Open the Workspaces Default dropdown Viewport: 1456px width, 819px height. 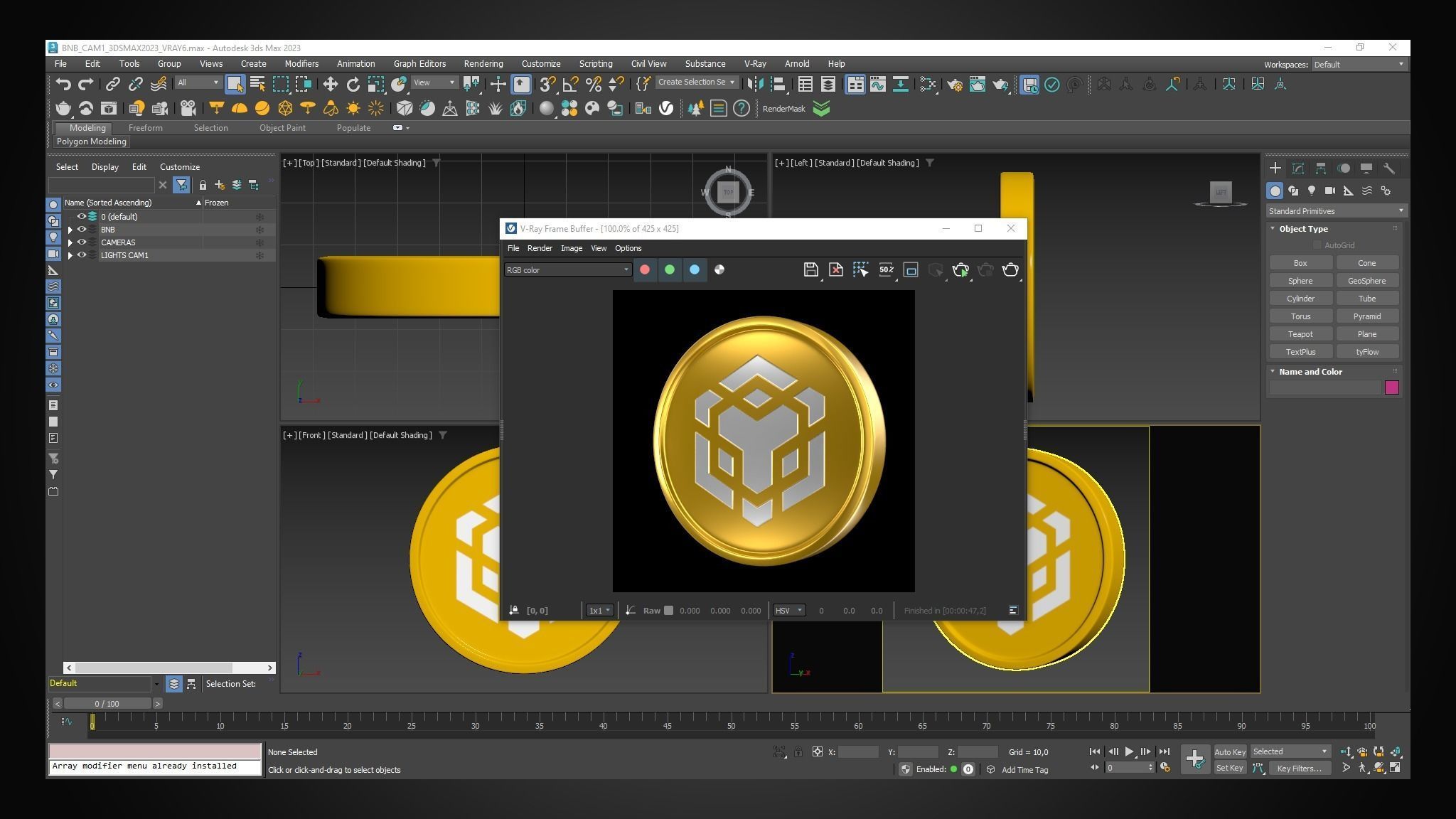[1358, 65]
